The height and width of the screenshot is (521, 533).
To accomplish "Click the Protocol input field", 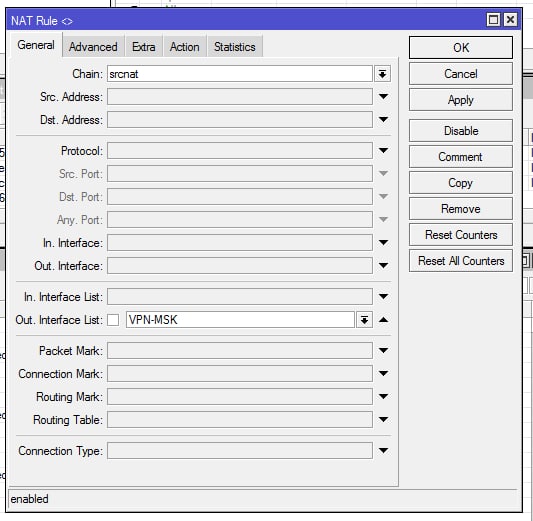I will click(240, 151).
